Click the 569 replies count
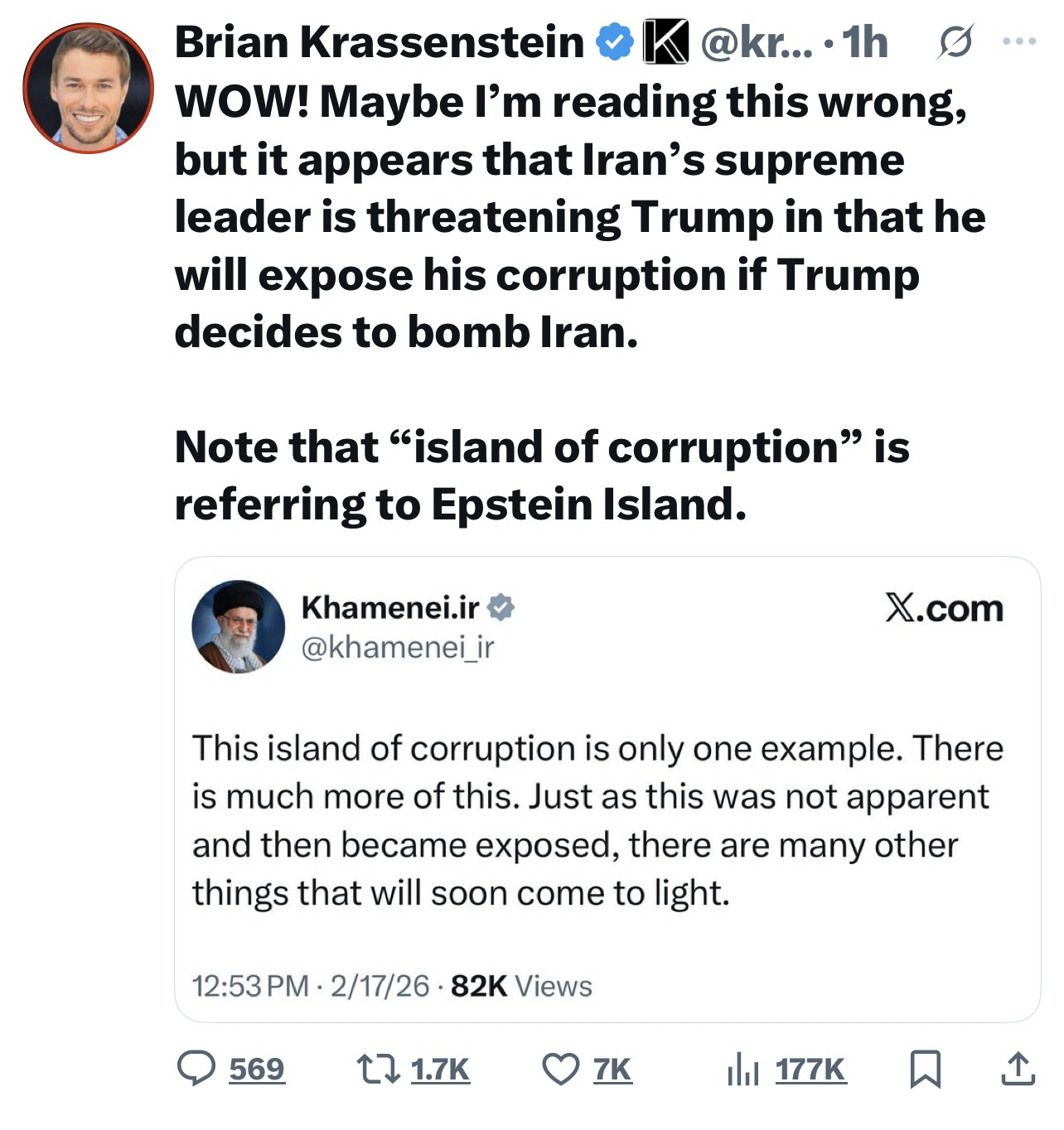The height and width of the screenshot is (1130, 1064). [257, 1069]
